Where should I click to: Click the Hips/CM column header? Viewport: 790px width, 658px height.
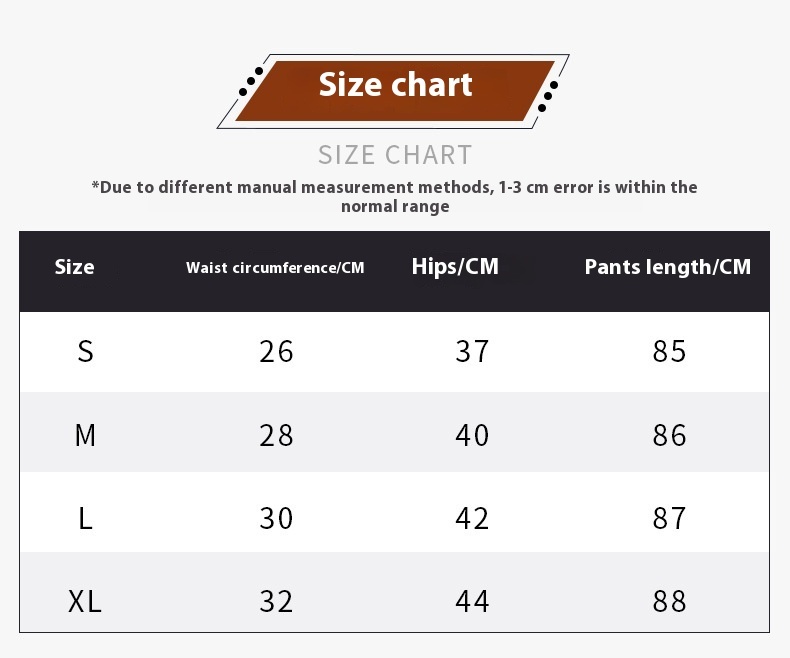click(x=455, y=267)
